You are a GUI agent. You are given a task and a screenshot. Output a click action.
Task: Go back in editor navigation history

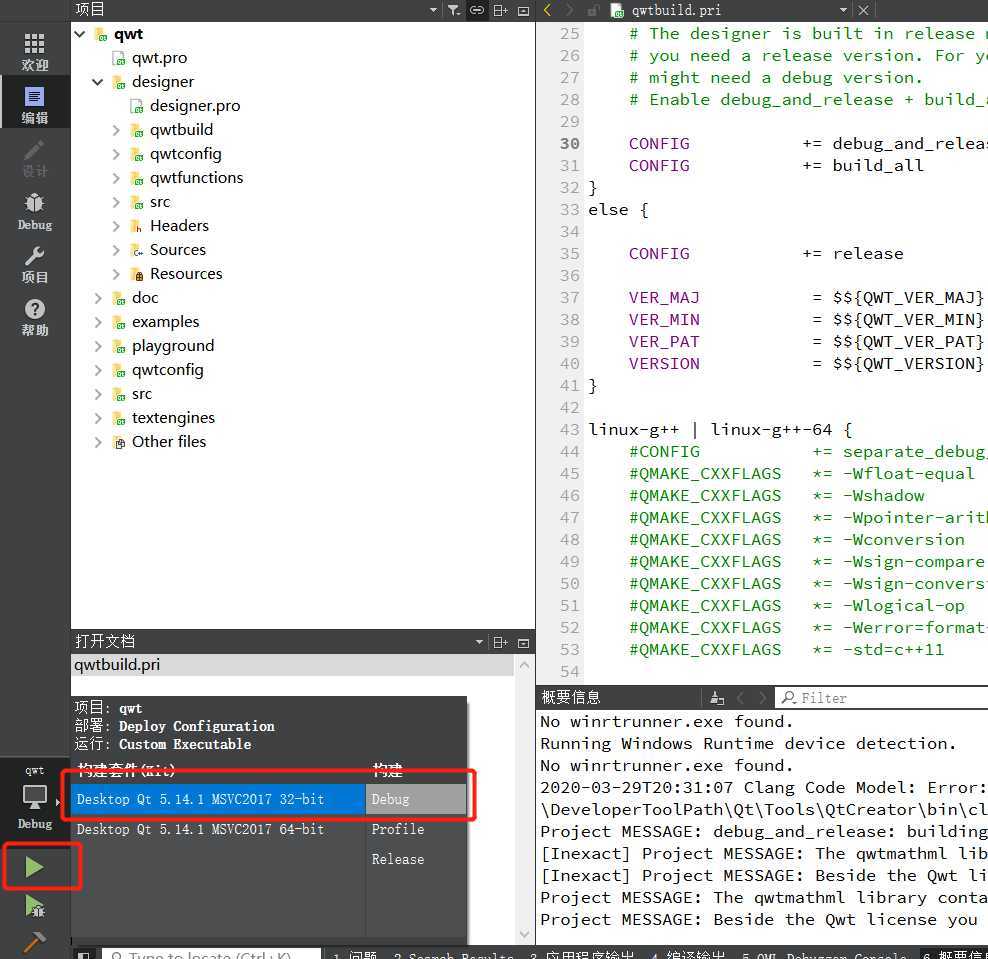[x=547, y=10]
